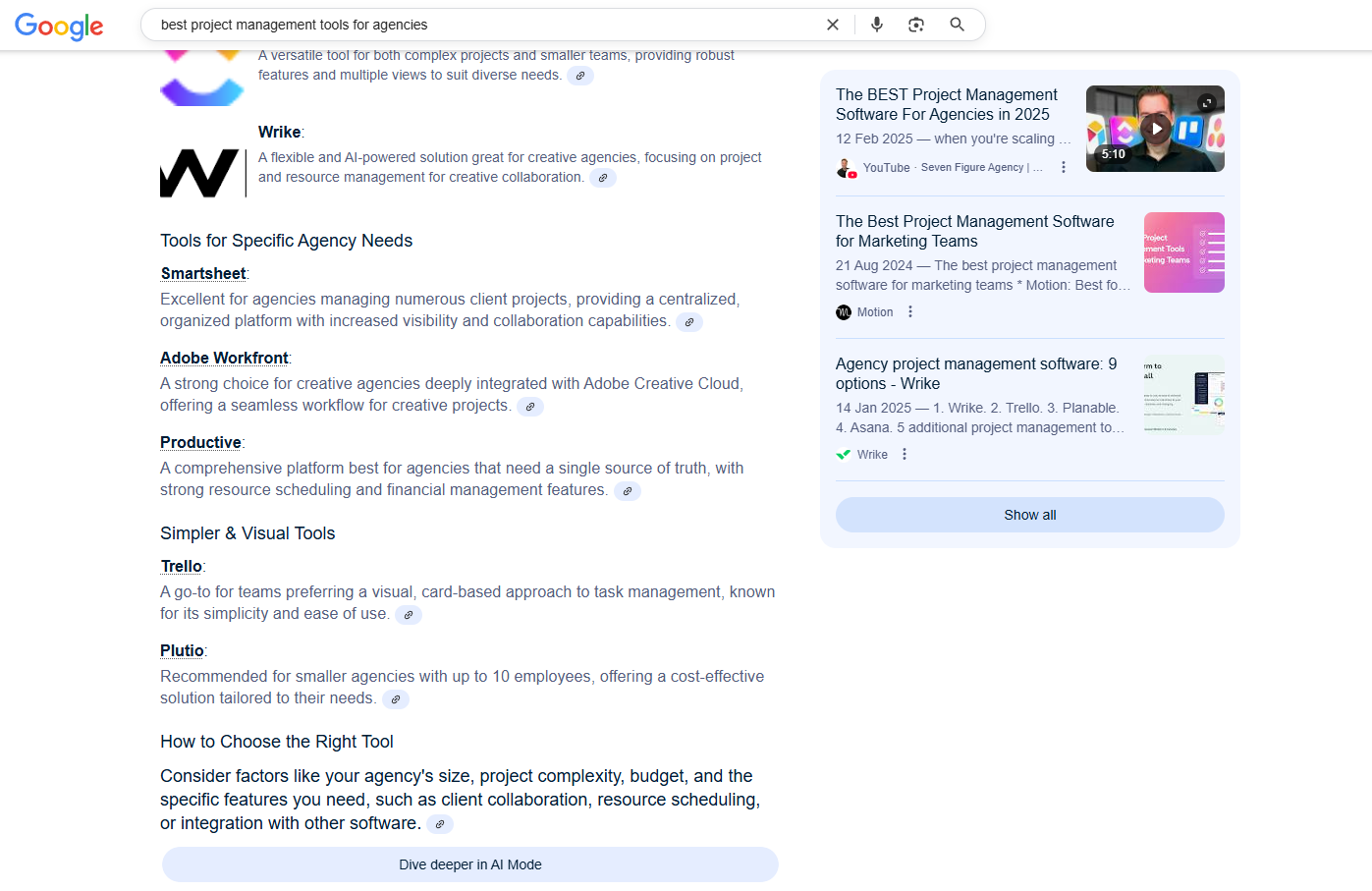This screenshot has height=891, width=1372.
Task: Open Best Project Management Software for Marketing Teams result
Action: pos(975,232)
